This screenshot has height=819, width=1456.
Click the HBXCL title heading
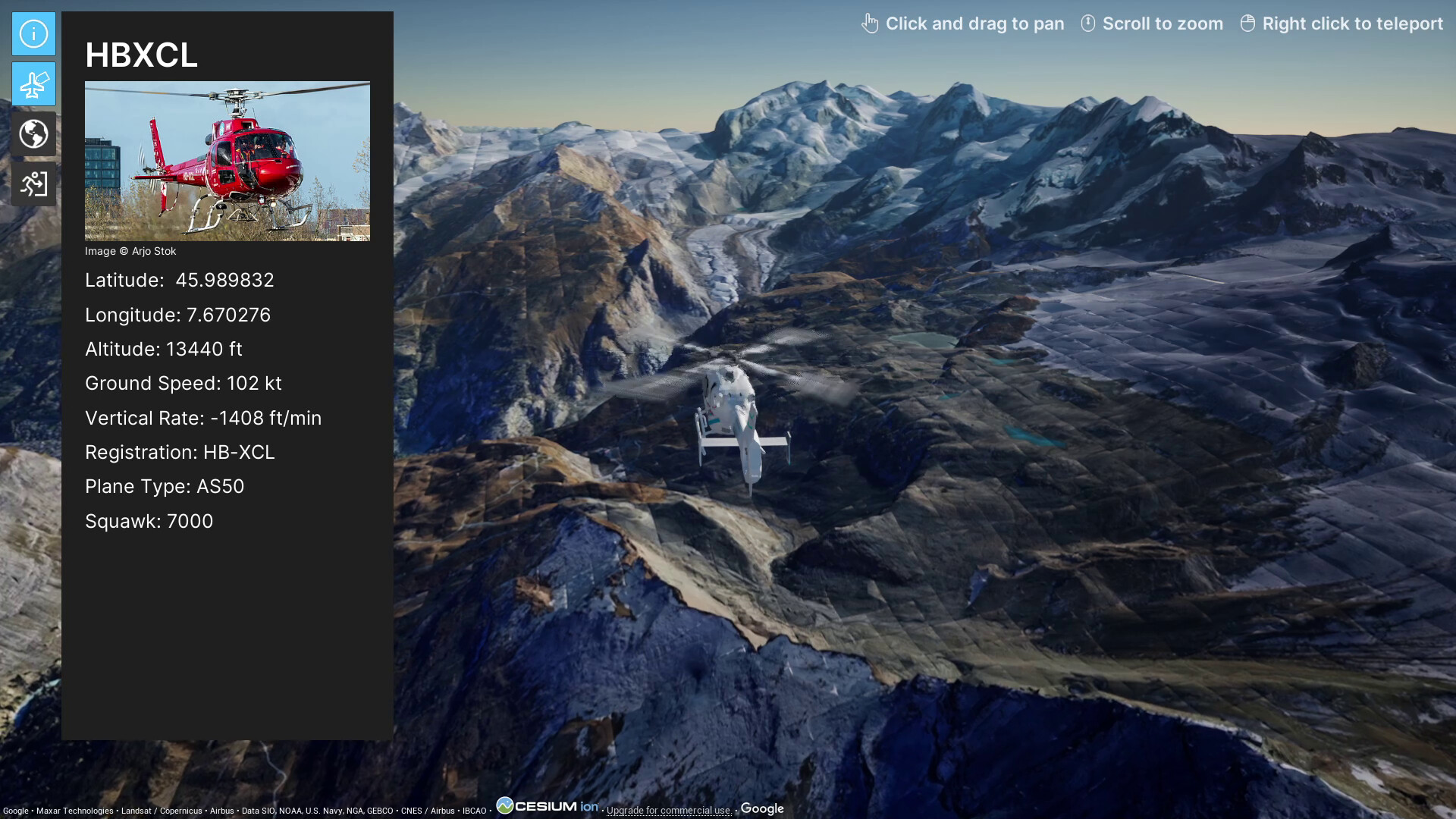pyautogui.click(x=141, y=55)
